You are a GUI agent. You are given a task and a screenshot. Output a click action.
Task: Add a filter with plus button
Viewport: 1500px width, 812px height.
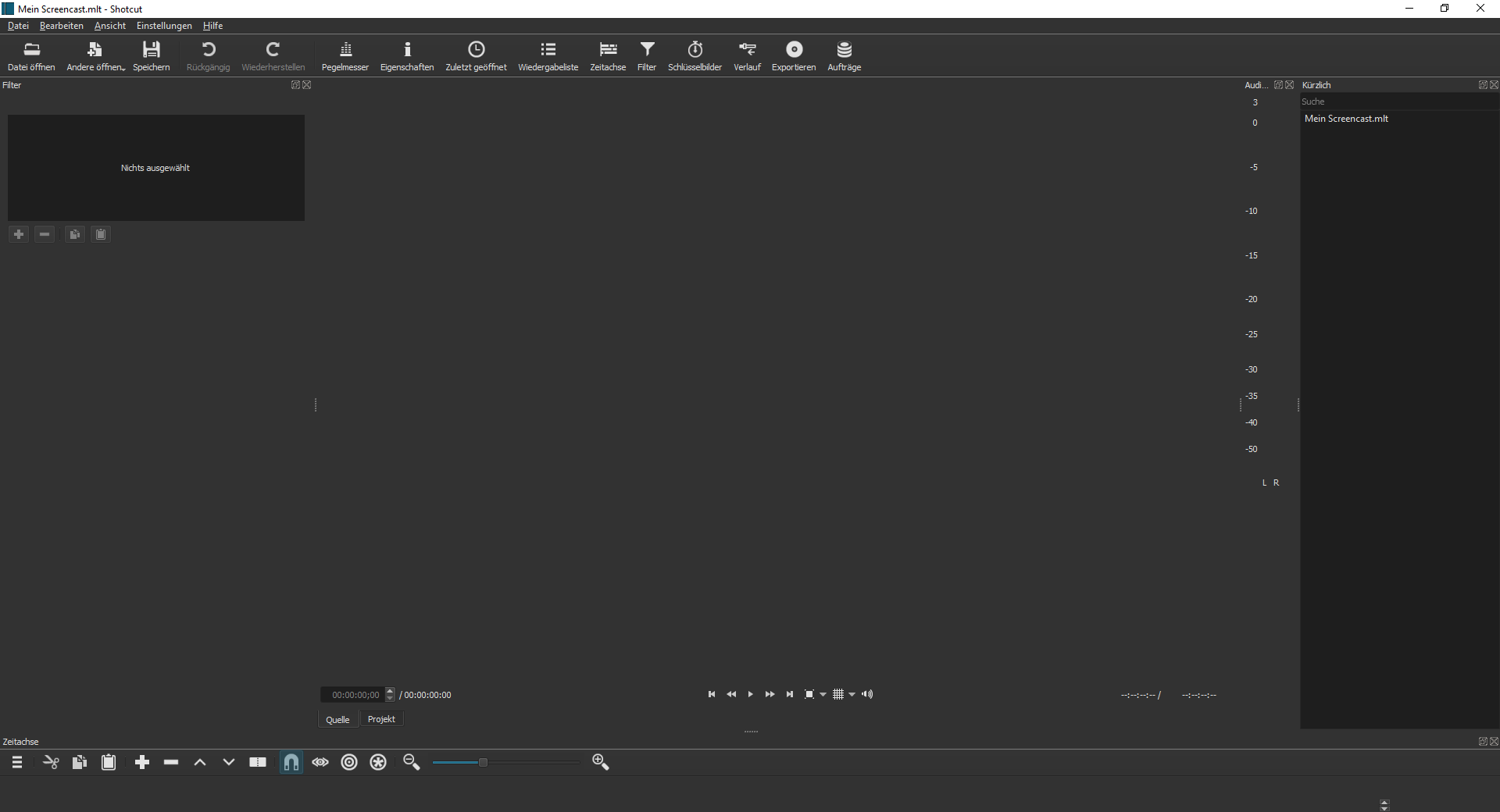pos(19,234)
